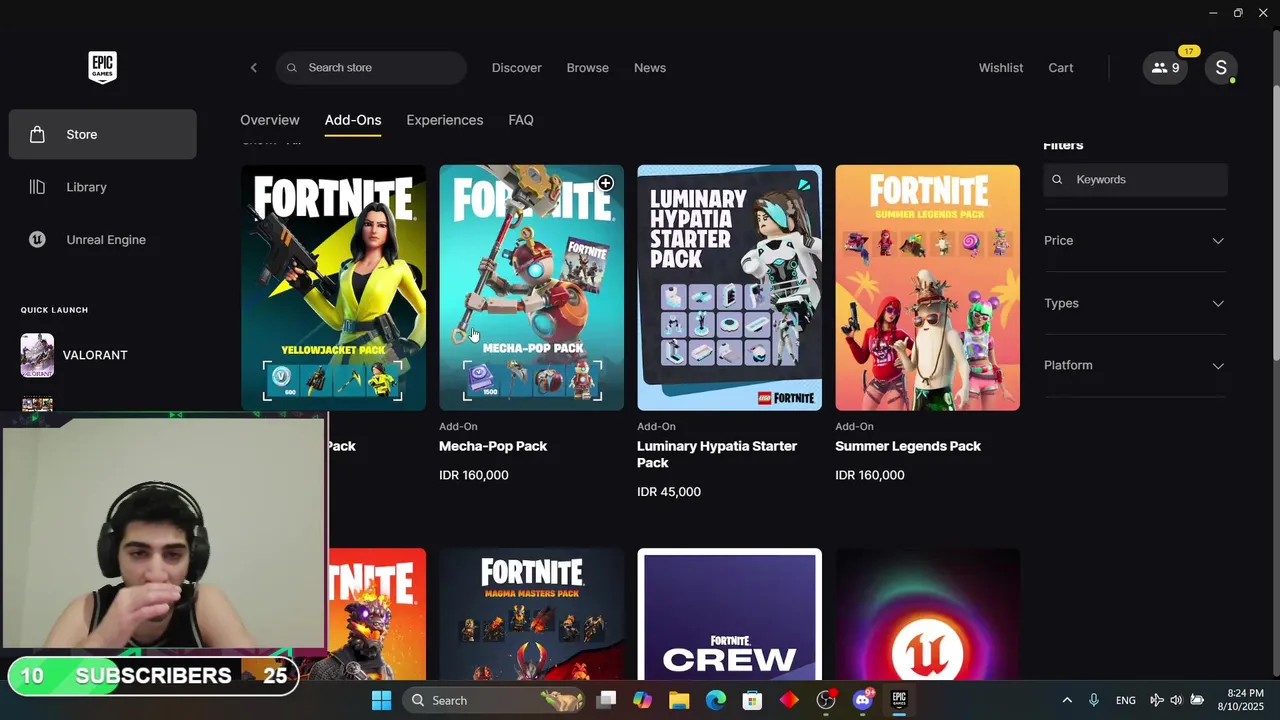Screen dimensions: 1280x720
Task: Open volume control in system tray
Action: click(1176, 700)
